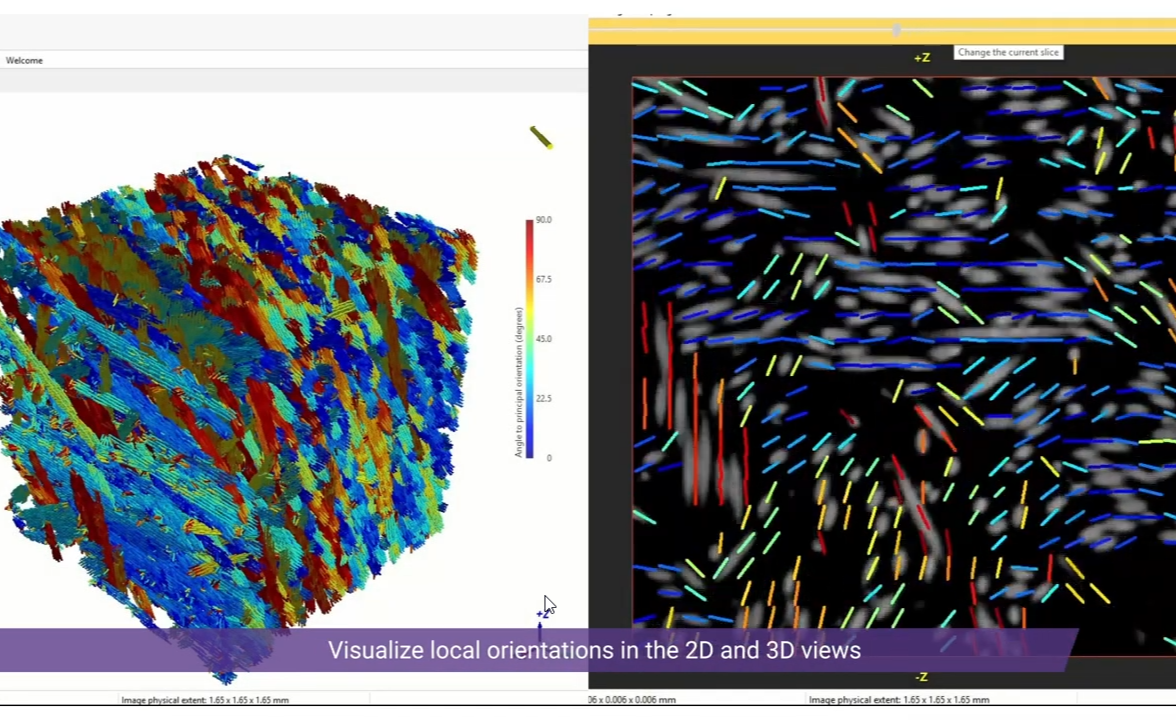
Task: Click the 45.0 value on the colormap legend
Action: tap(543, 339)
